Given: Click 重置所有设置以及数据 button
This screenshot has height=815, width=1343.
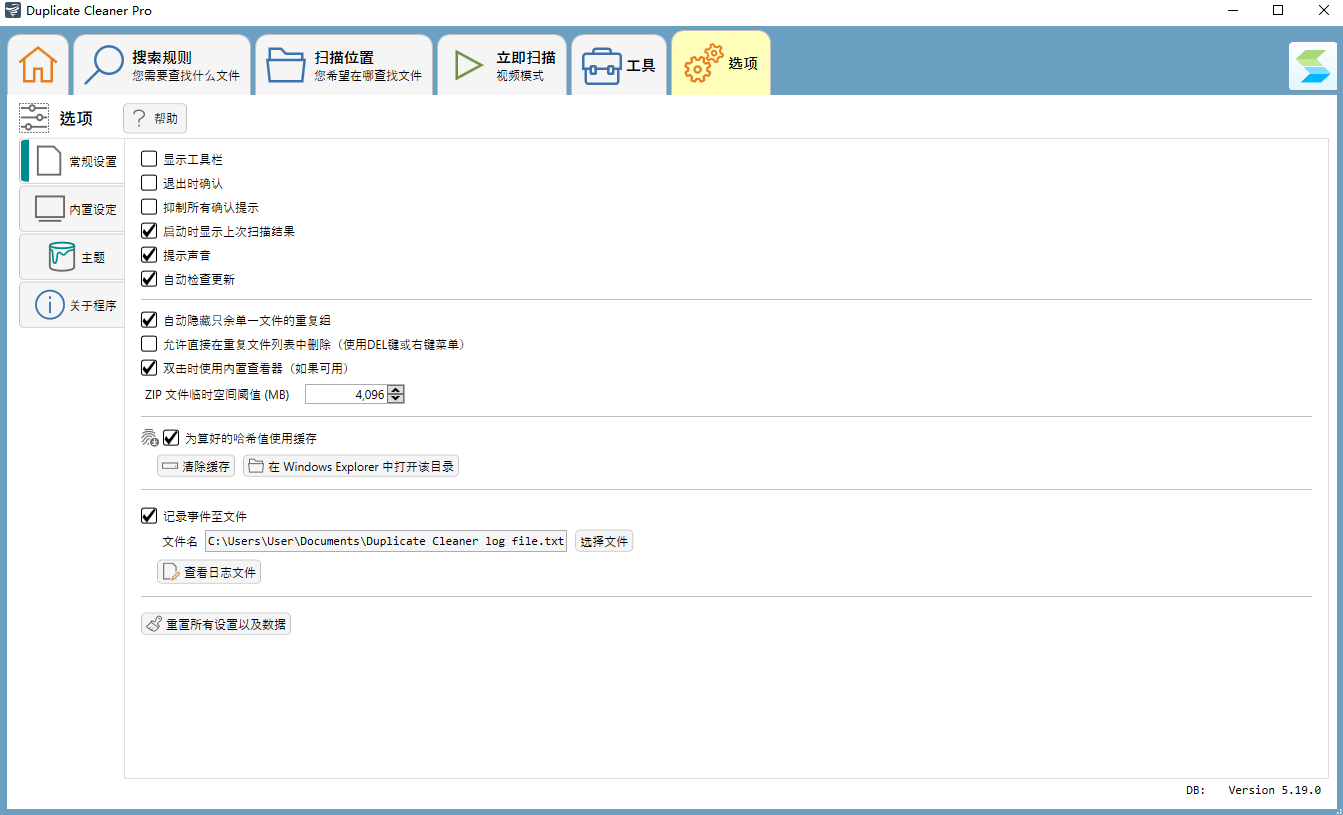Looking at the screenshot, I should pos(216,624).
